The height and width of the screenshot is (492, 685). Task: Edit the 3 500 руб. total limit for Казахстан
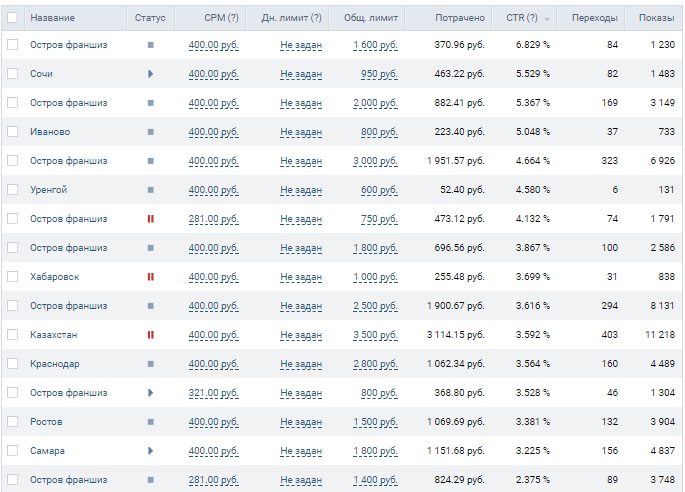click(376, 335)
